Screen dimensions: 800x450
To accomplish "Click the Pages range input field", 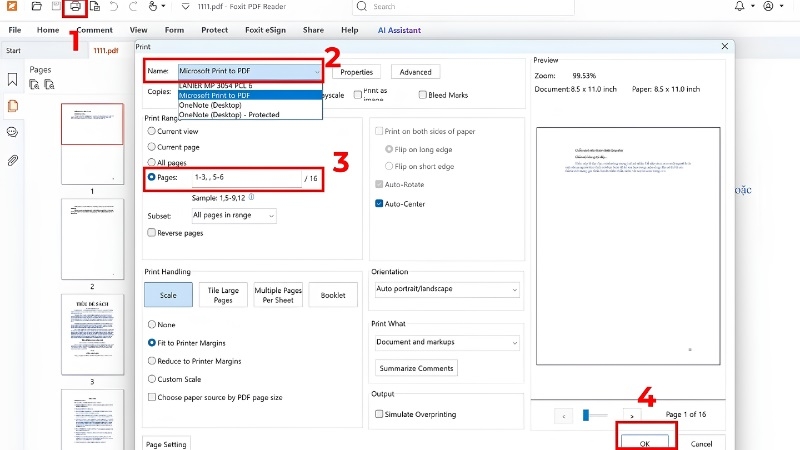I will (247, 178).
